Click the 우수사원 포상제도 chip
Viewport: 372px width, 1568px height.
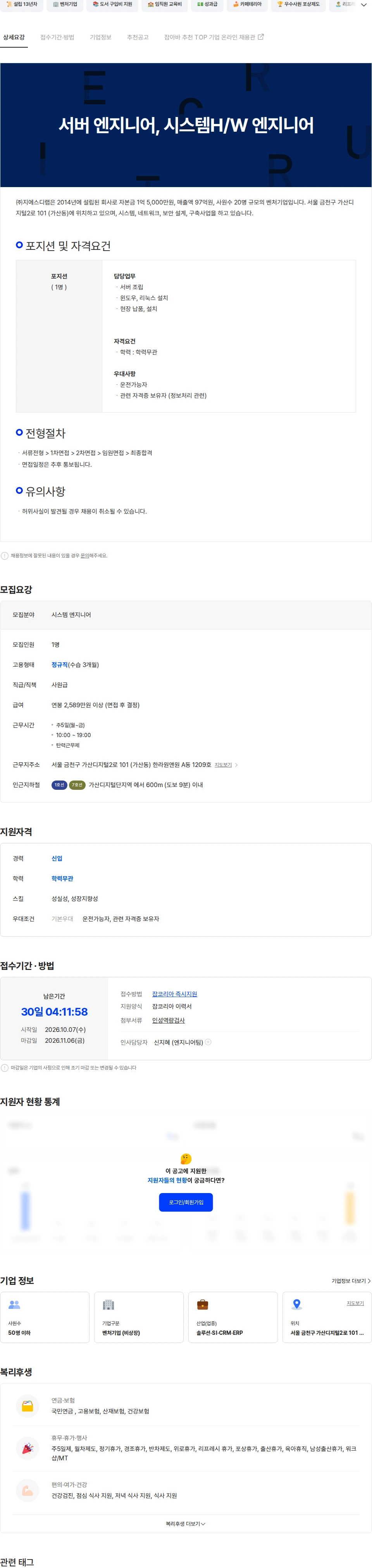(x=298, y=4)
